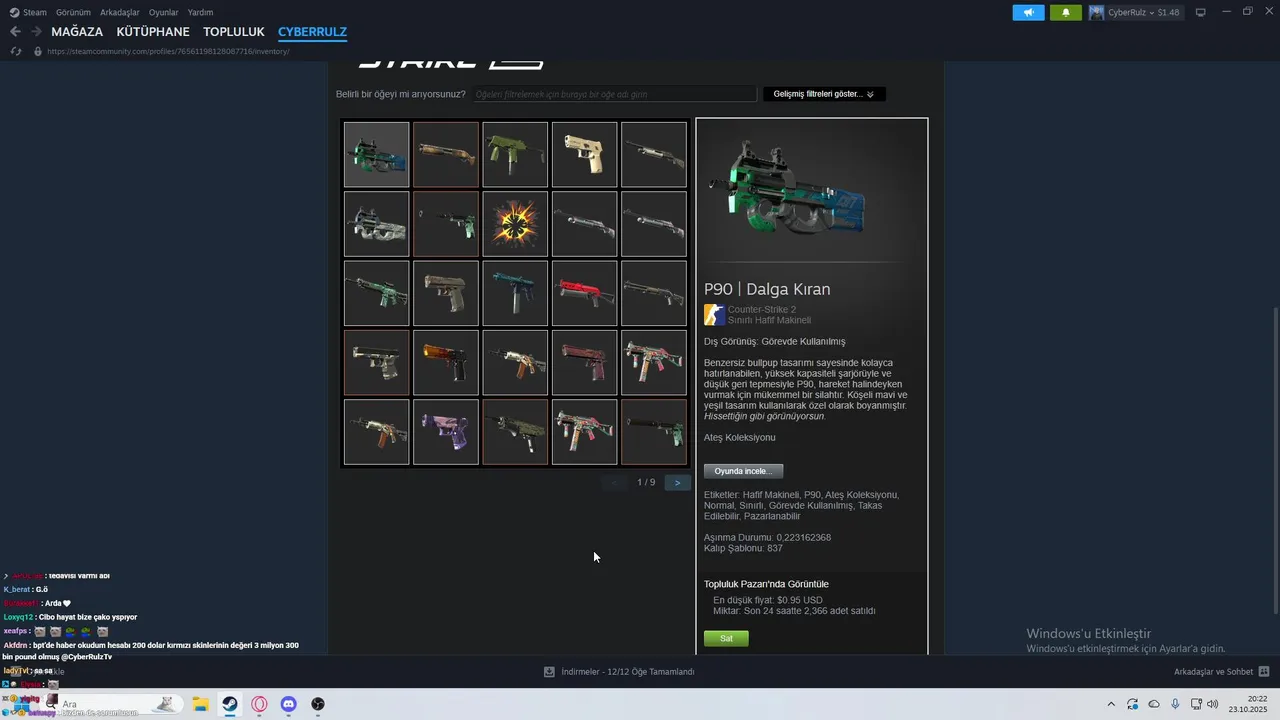Click the microphone icon in system tray
This screenshot has height=720, width=1280.
point(1175,704)
